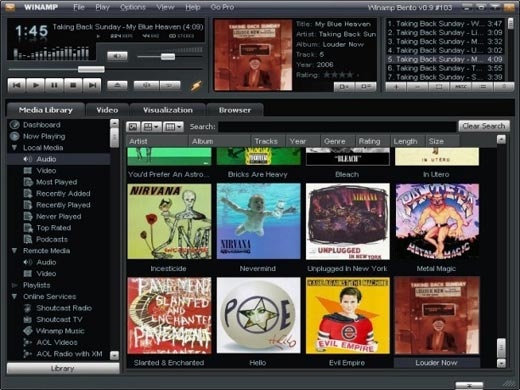Expand the Playlists tree node
This screenshot has width=520, height=390.
pyautogui.click(x=14, y=285)
